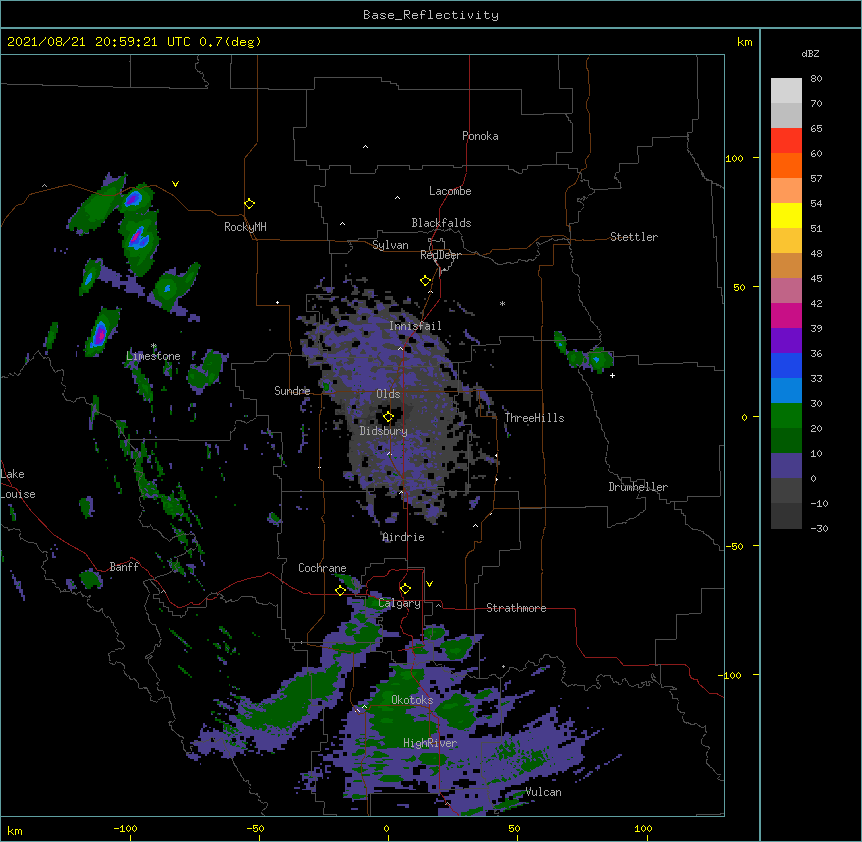The width and height of the screenshot is (862, 842).
Task: Click the yellow diamond marker above Calgary
Action: (x=405, y=589)
